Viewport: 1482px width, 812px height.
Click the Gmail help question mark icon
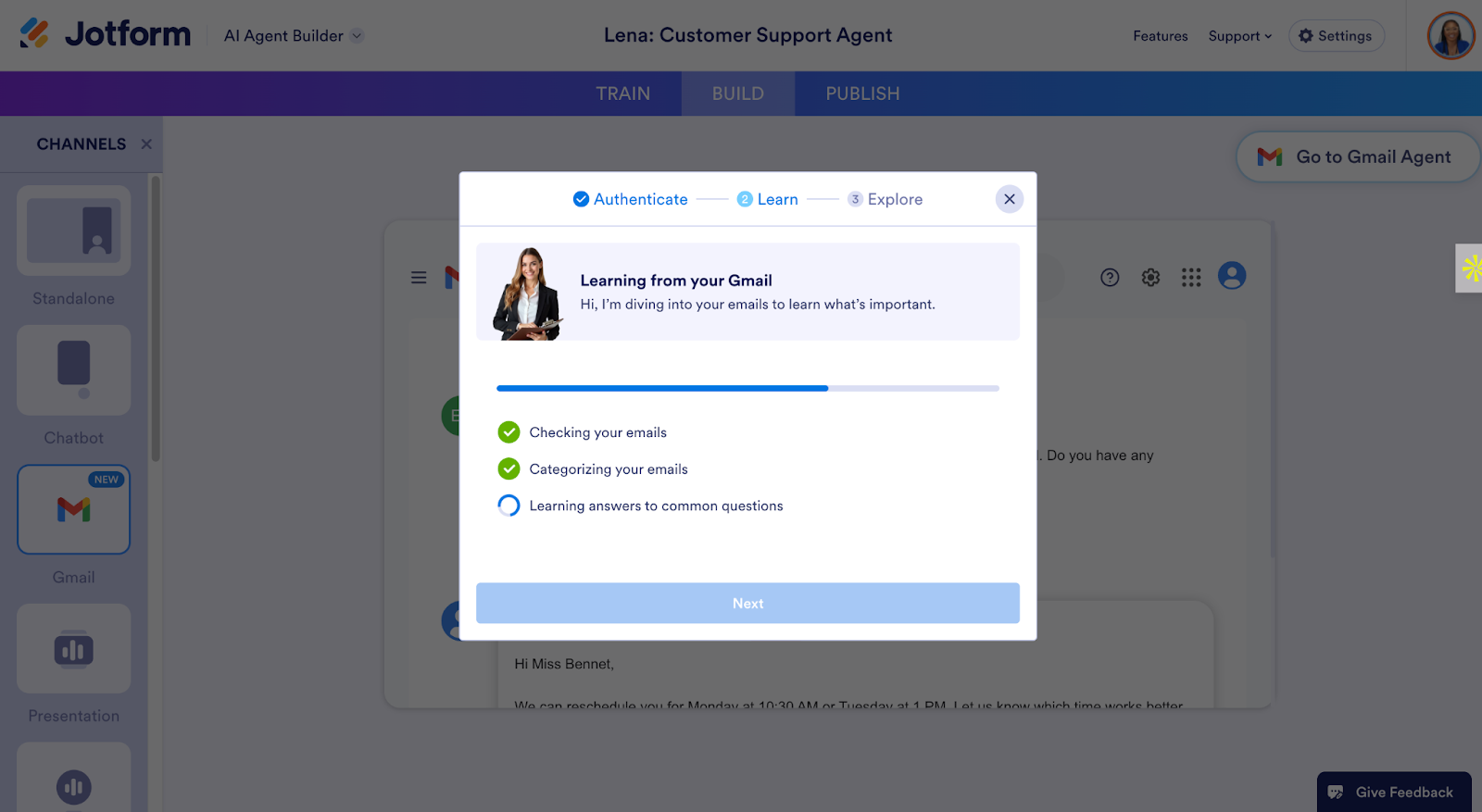1110,277
